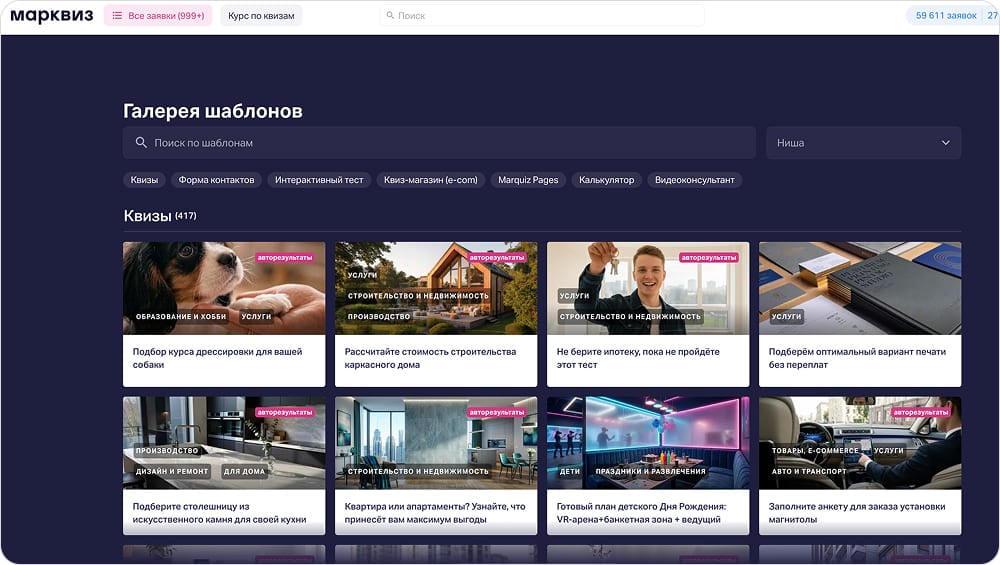Open the frame house cost template

pos(436,314)
